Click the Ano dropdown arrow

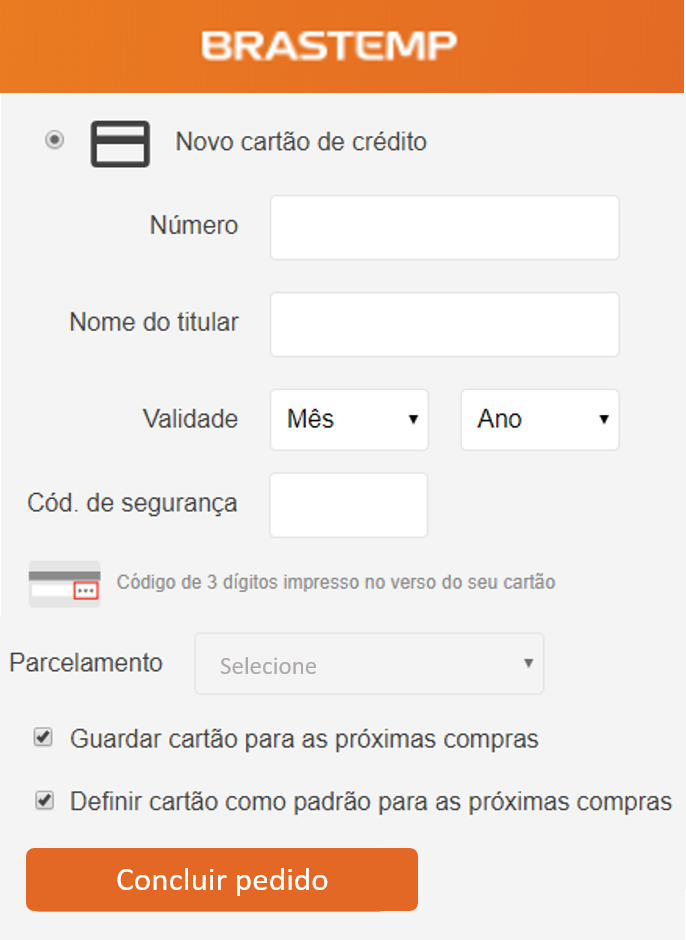[x=604, y=419]
